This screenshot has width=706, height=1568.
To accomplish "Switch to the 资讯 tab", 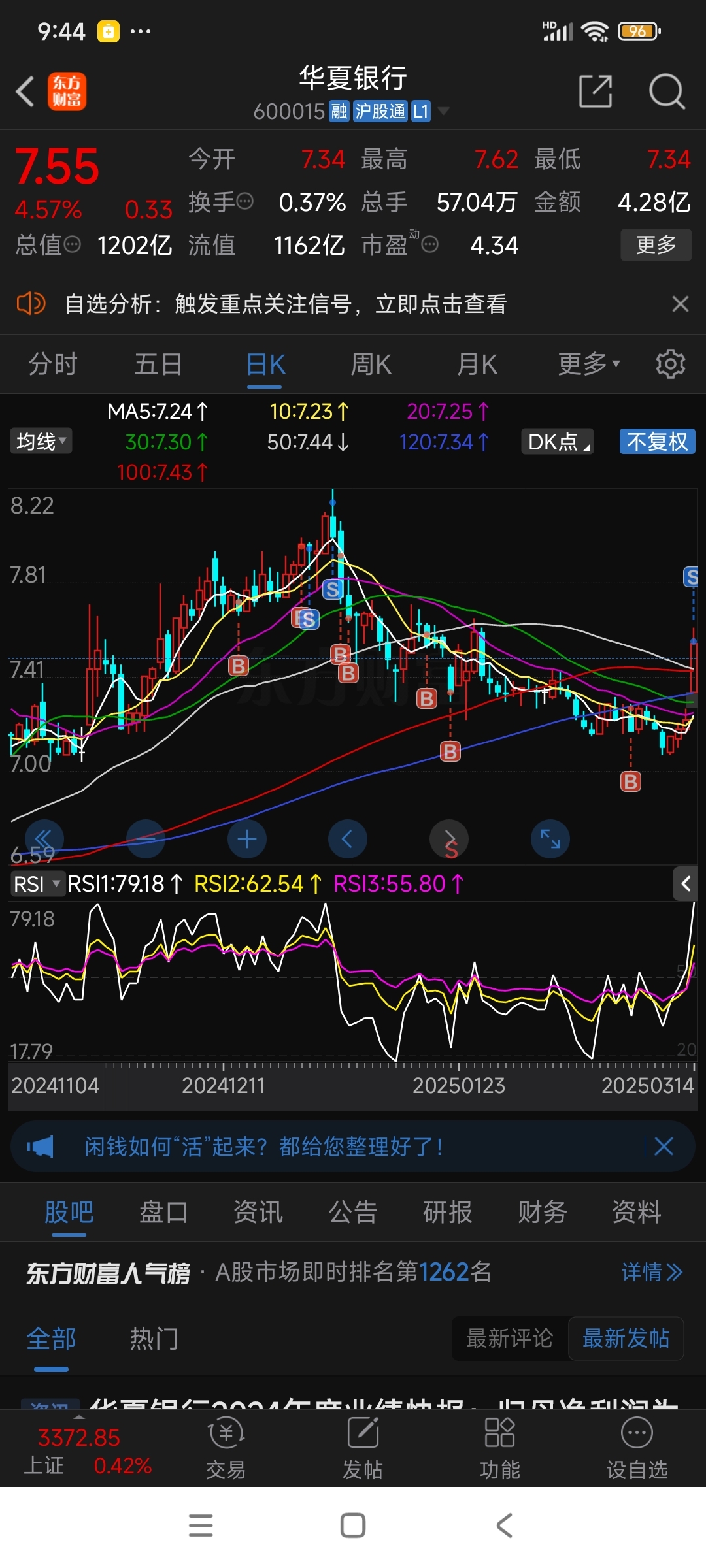I will (x=258, y=1213).
